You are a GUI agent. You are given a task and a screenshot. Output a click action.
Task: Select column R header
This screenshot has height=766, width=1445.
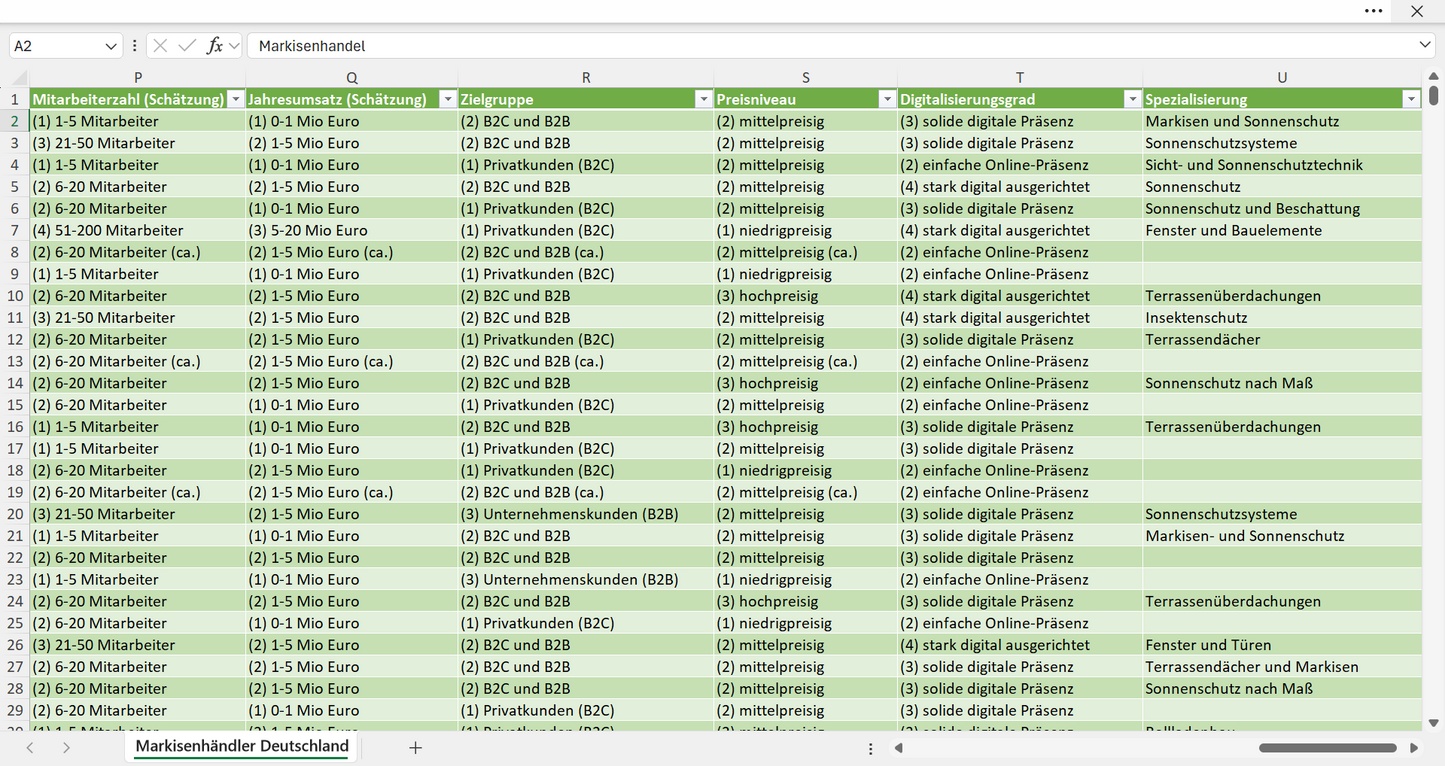click(x=586, y=77)
